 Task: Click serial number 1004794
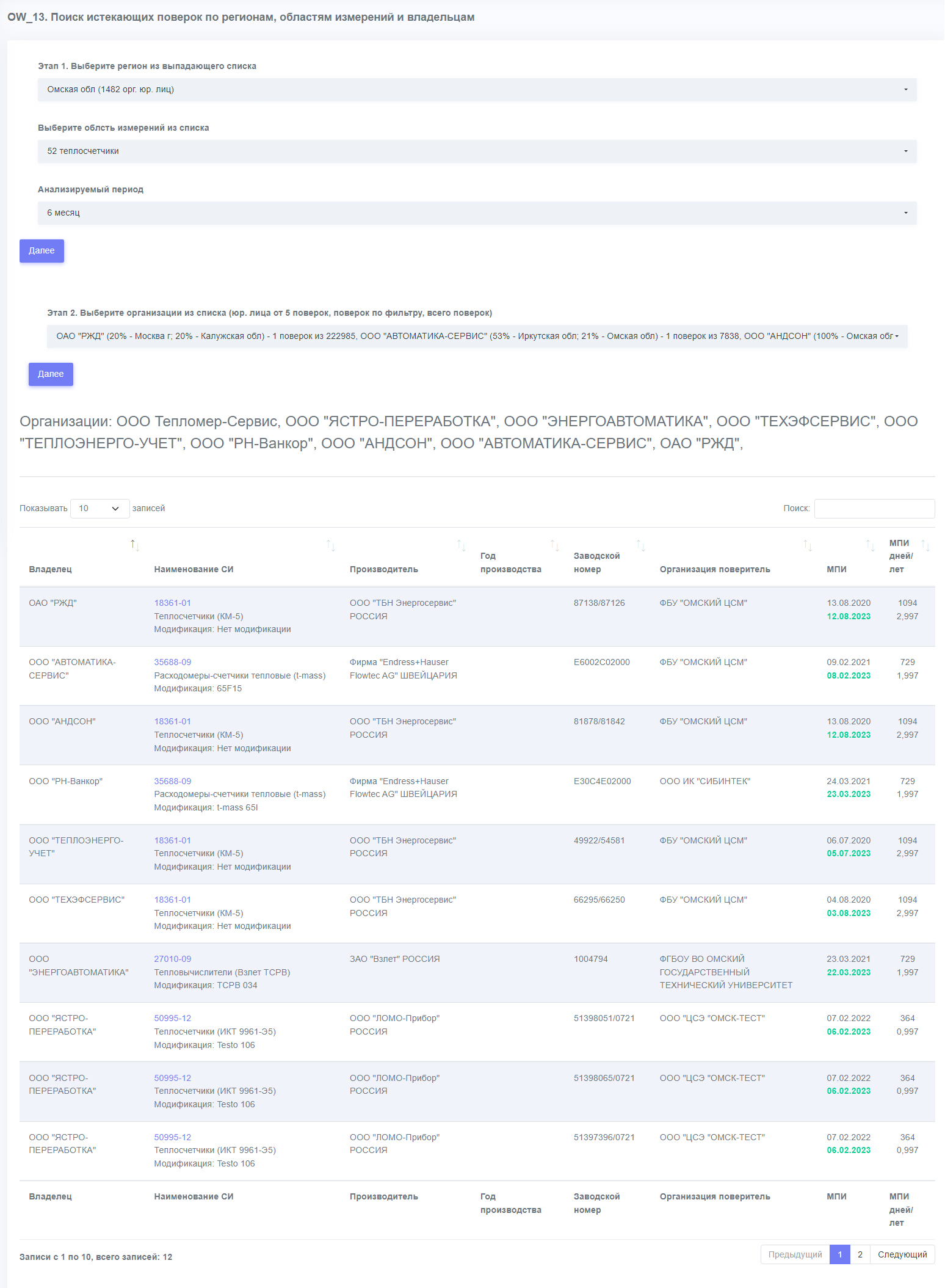click(591, 959)
